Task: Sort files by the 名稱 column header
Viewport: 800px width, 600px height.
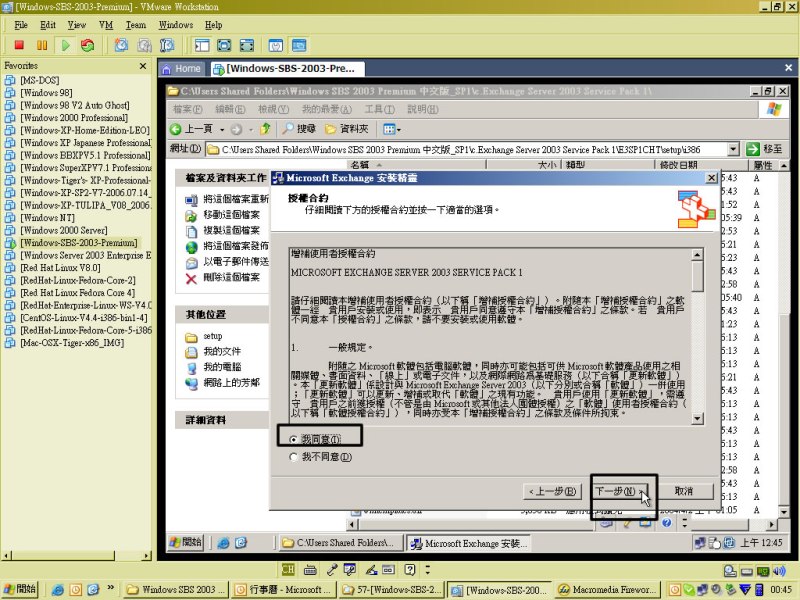Action: [416, 165]
